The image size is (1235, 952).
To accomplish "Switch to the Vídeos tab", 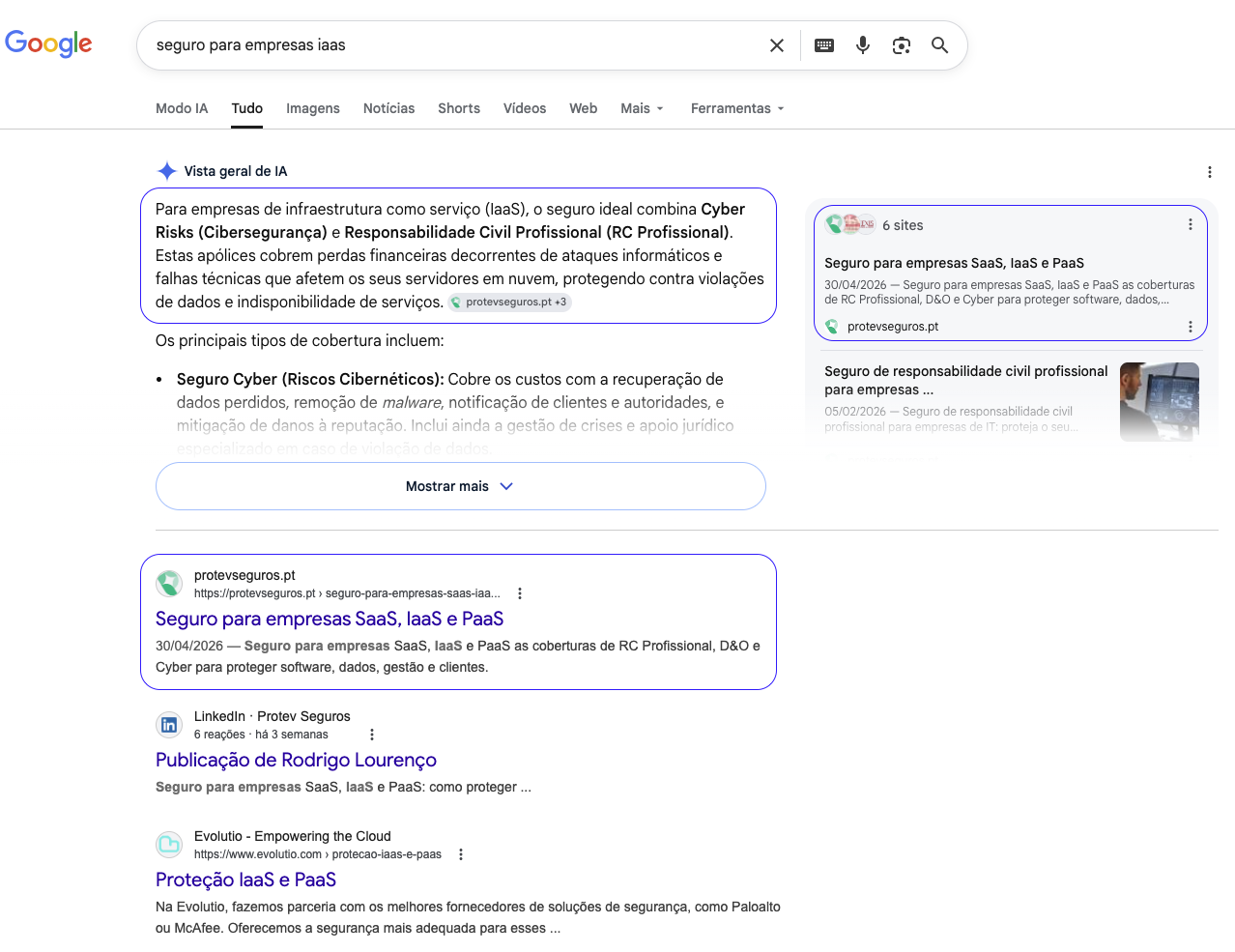I will point(525,108).
